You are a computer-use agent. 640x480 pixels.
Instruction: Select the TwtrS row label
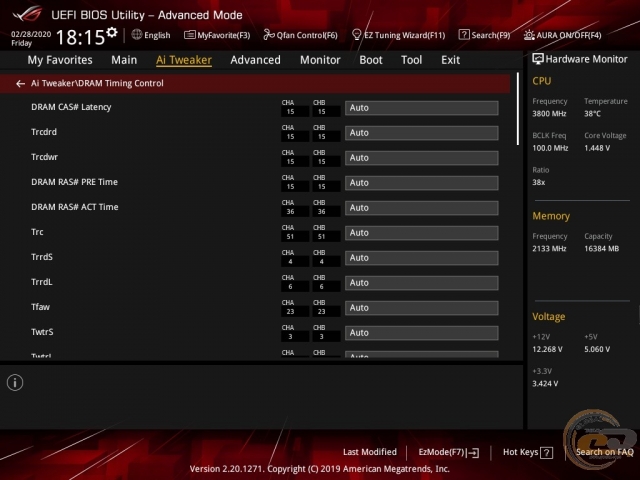(42, 332)
